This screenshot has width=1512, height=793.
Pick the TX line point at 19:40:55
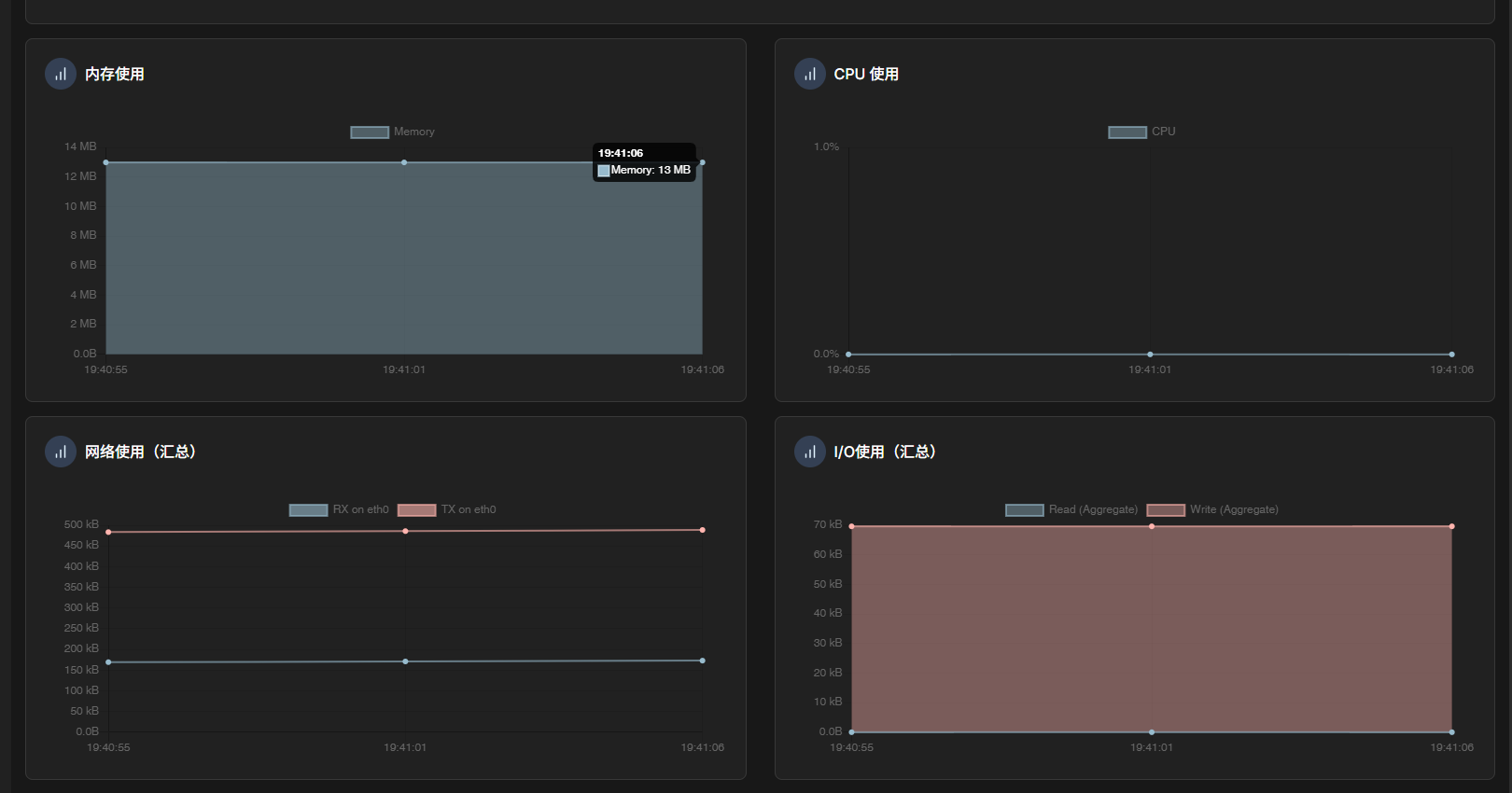pos(108,532)
